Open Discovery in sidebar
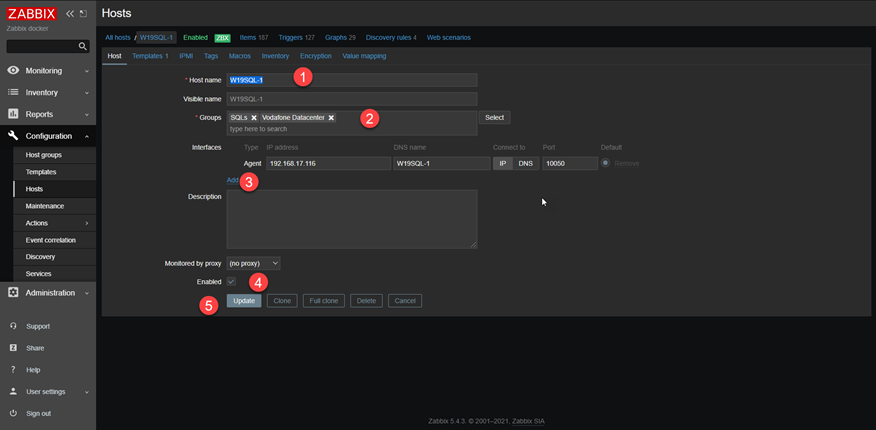The height and width of the screenshot is (430, 876). (x=40, y=257)
